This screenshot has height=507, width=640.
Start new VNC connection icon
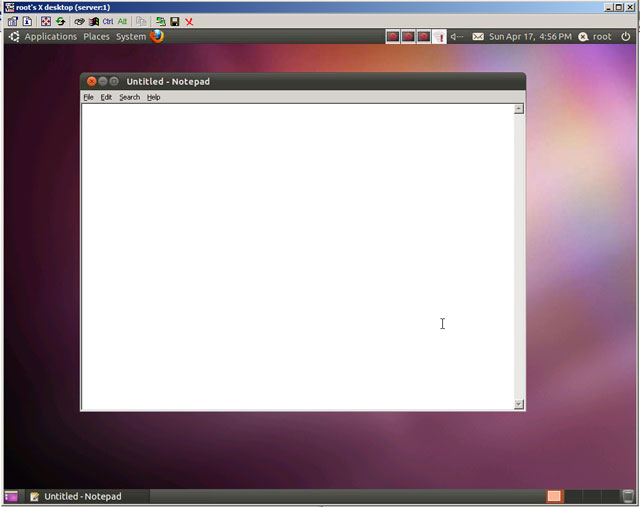point(160,22)
